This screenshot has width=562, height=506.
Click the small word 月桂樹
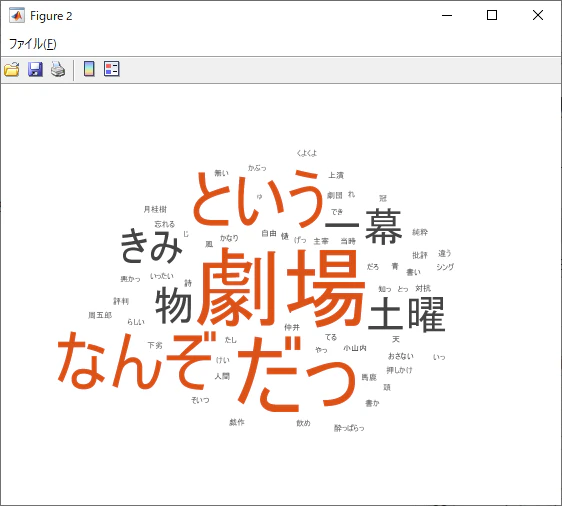[155, 209]
